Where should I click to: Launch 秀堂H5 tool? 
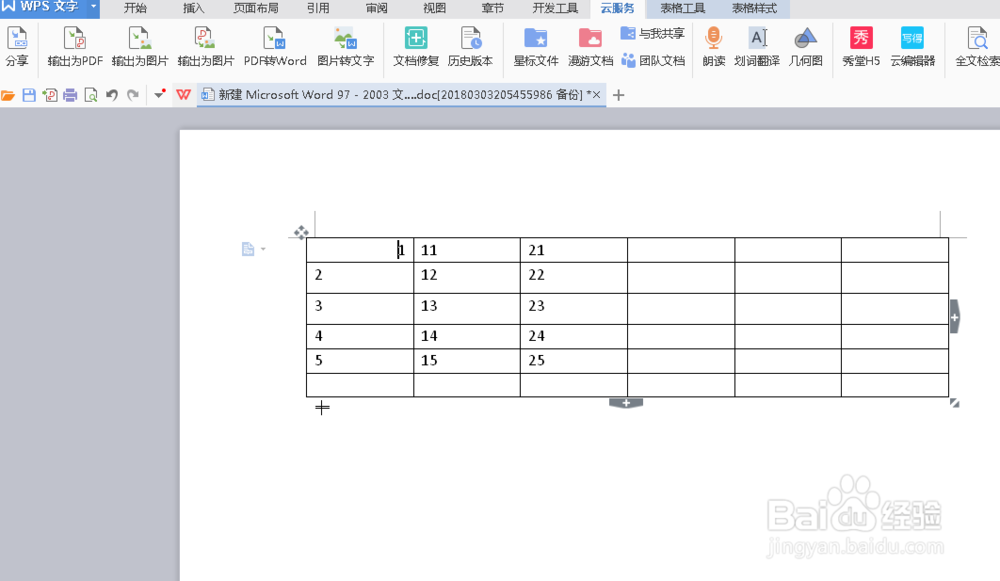pyautogui.click(x=861, y=46)
